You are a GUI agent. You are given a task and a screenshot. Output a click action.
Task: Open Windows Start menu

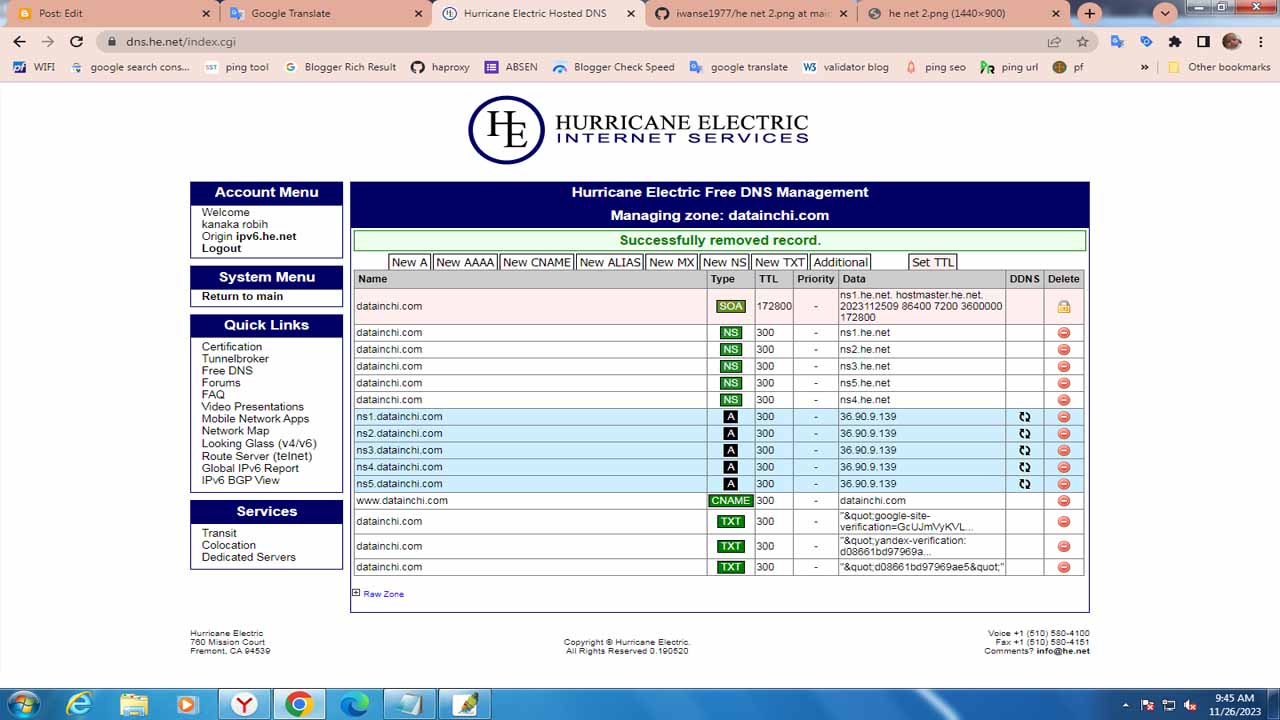point(23,704)
